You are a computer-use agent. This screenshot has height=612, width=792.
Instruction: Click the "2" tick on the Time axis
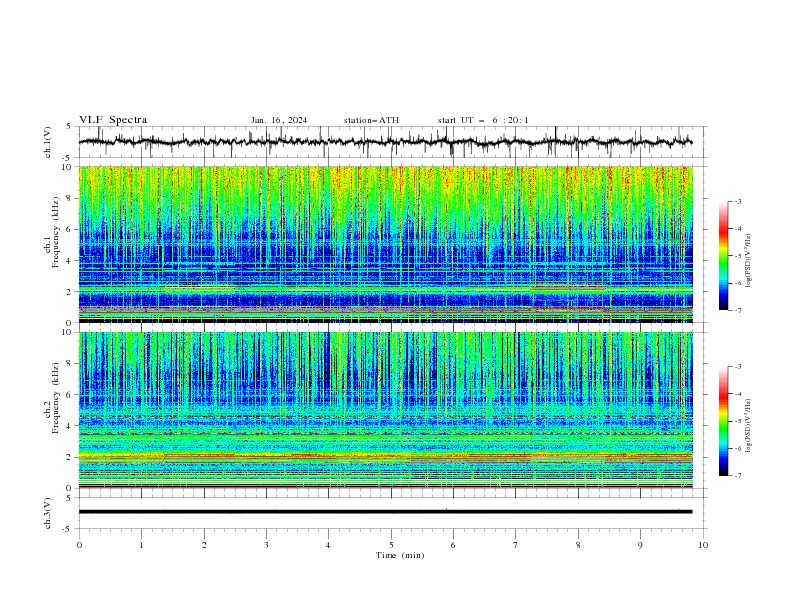pyautogui.click(x=204, y=545)
